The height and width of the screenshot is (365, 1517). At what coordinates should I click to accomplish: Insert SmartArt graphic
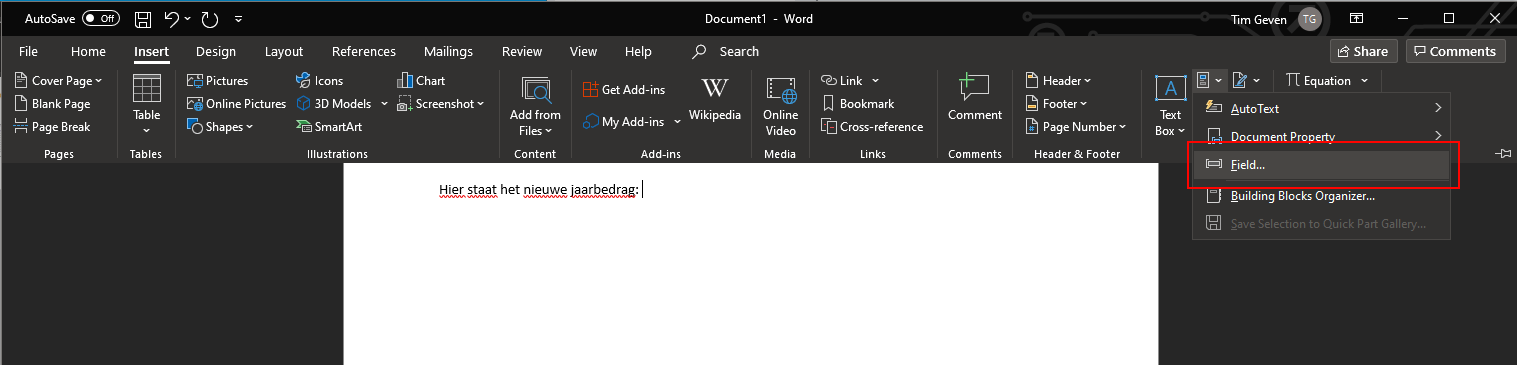(330, 127)
